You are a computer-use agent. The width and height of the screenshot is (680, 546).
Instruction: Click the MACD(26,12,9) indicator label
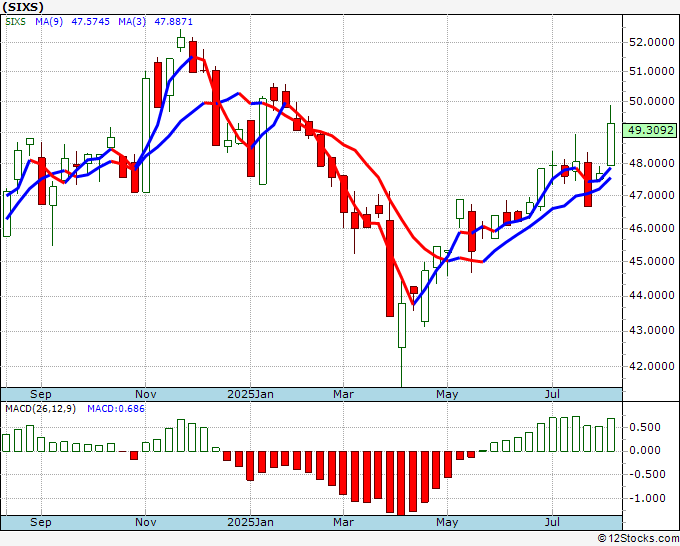click(x=40, y=409)
